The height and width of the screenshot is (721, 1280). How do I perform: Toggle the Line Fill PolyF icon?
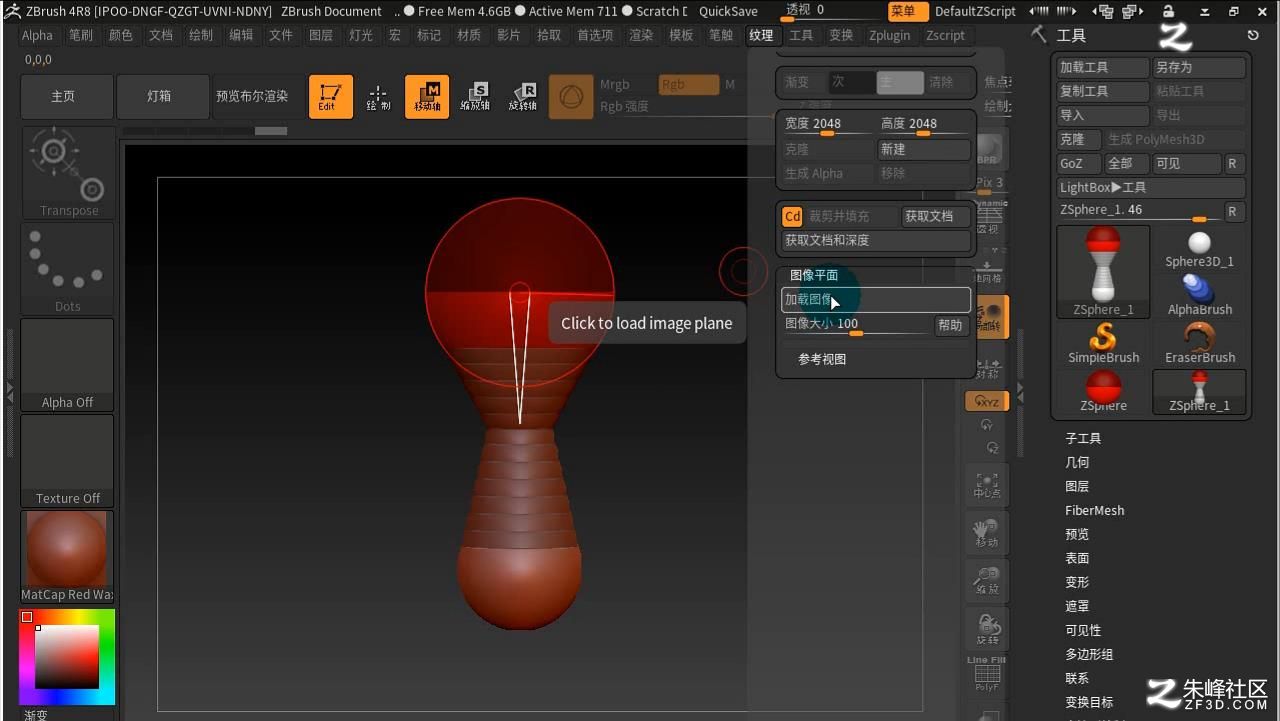[x=987, y=675]
